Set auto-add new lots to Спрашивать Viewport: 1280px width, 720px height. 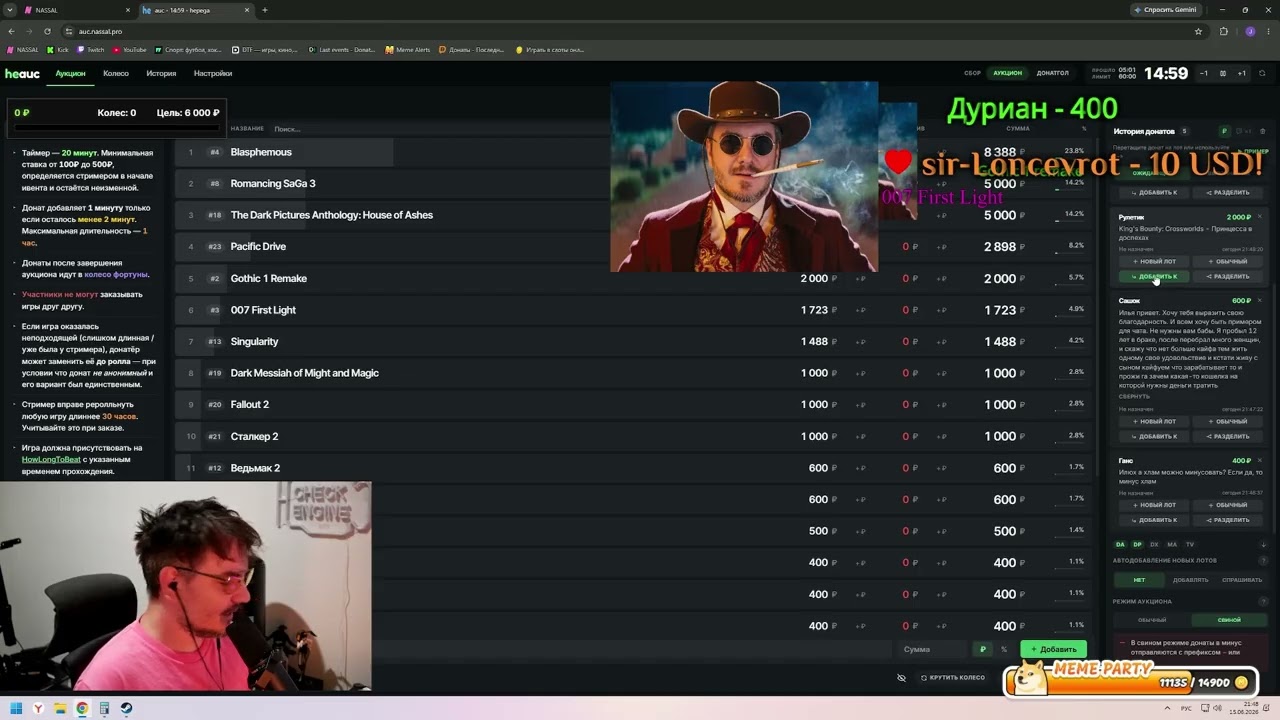[x=1242, y=580]
